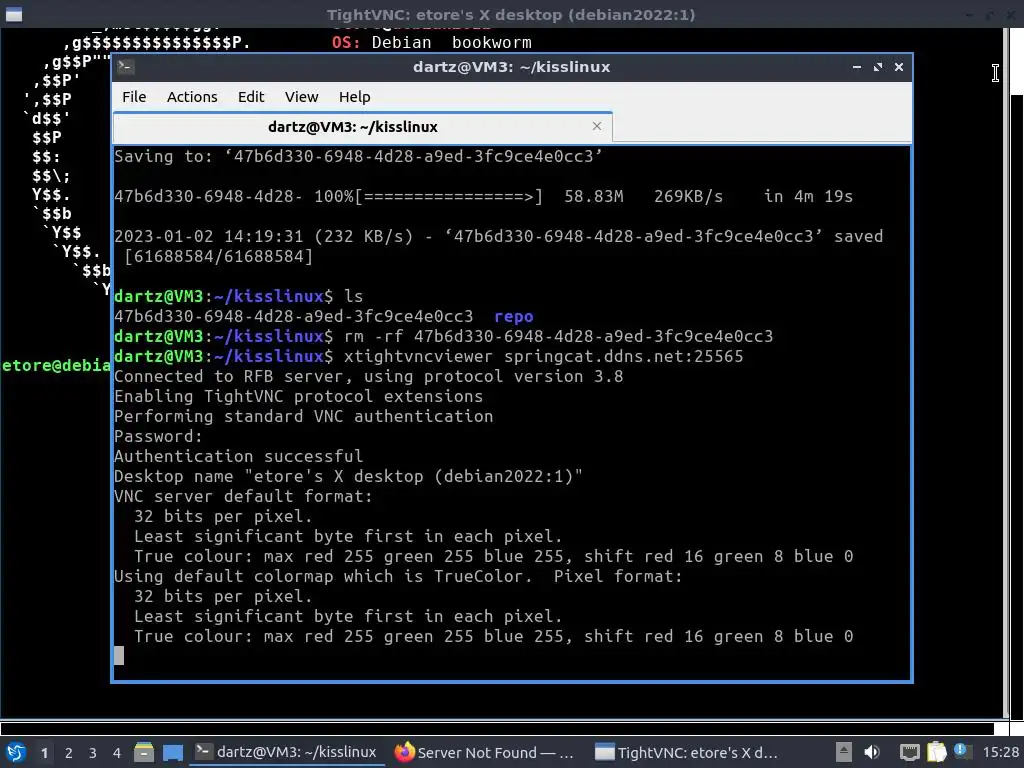Close the dartz@VM3 terminal tab
The height and width of the screenshot is (768, 1024).
click(596, 126)
